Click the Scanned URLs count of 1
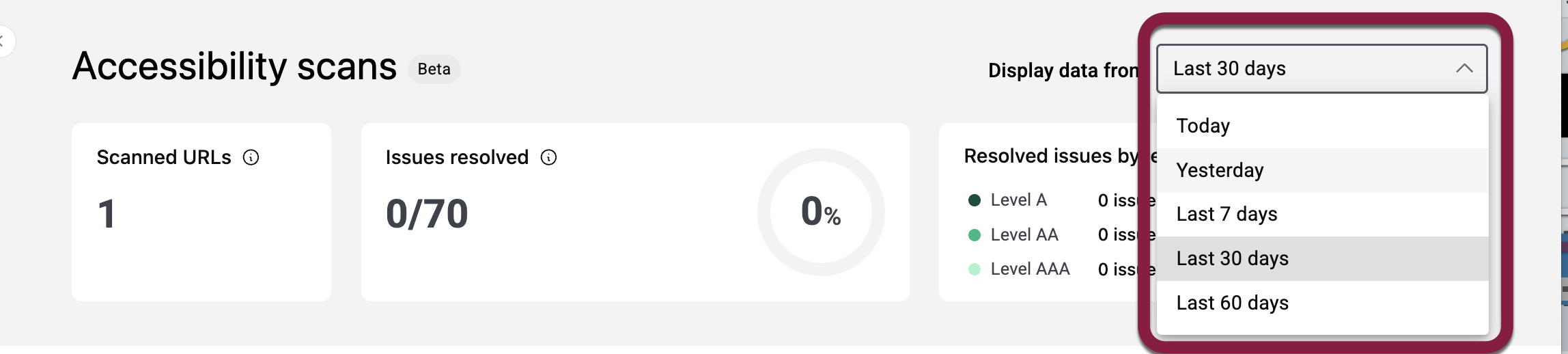Screen dimensions: 1568x354 tap(107, 214)
